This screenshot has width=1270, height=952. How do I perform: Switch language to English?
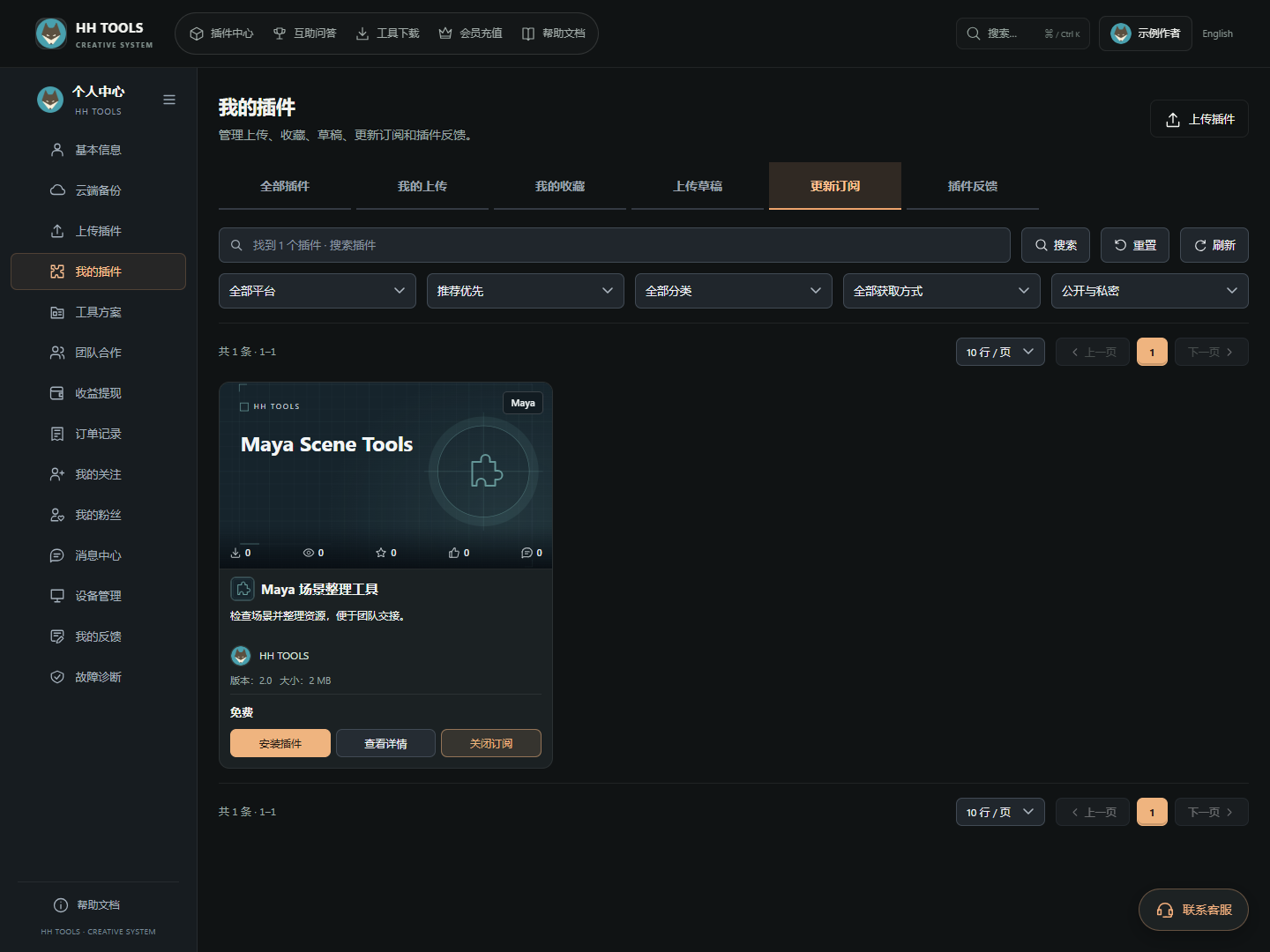click(1217, 33)
